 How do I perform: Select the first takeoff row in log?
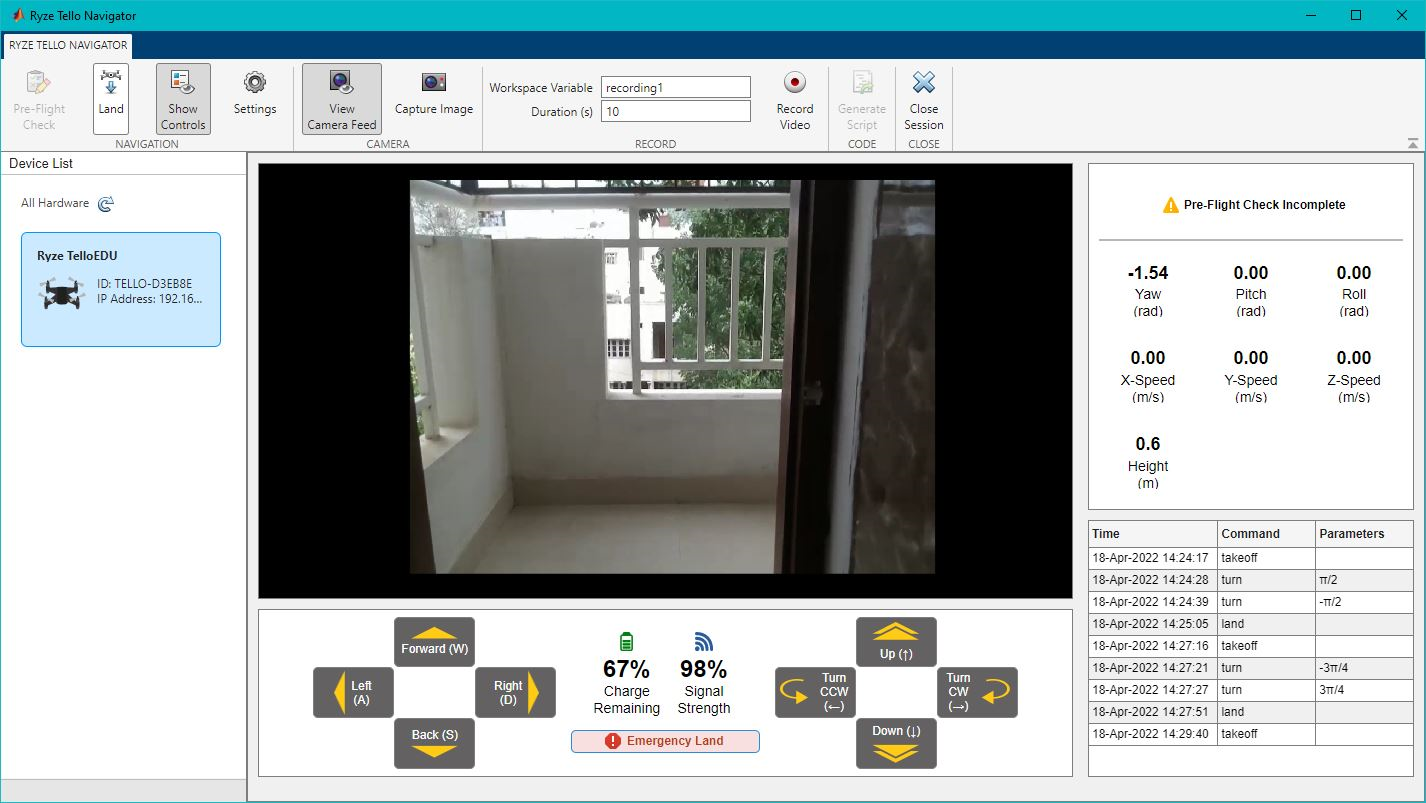(x=1250, y=558)
